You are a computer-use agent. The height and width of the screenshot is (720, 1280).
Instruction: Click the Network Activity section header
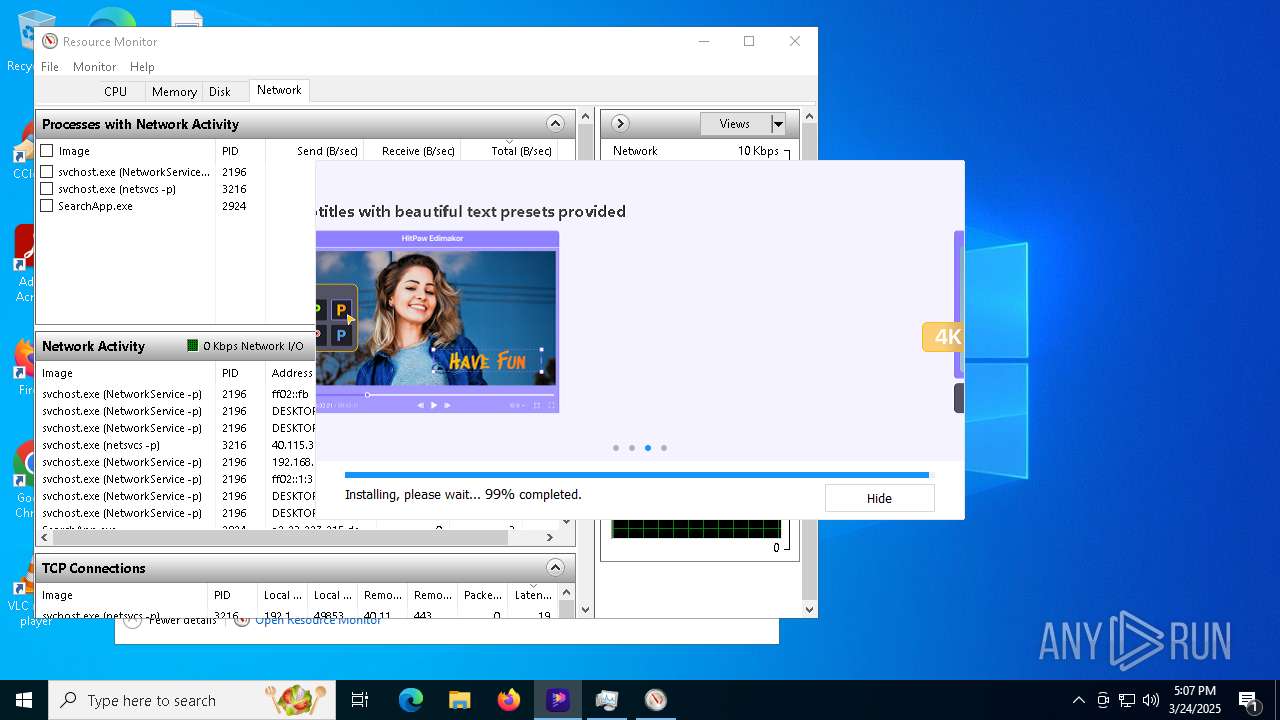pyautogui.click(x=176, y=346)
